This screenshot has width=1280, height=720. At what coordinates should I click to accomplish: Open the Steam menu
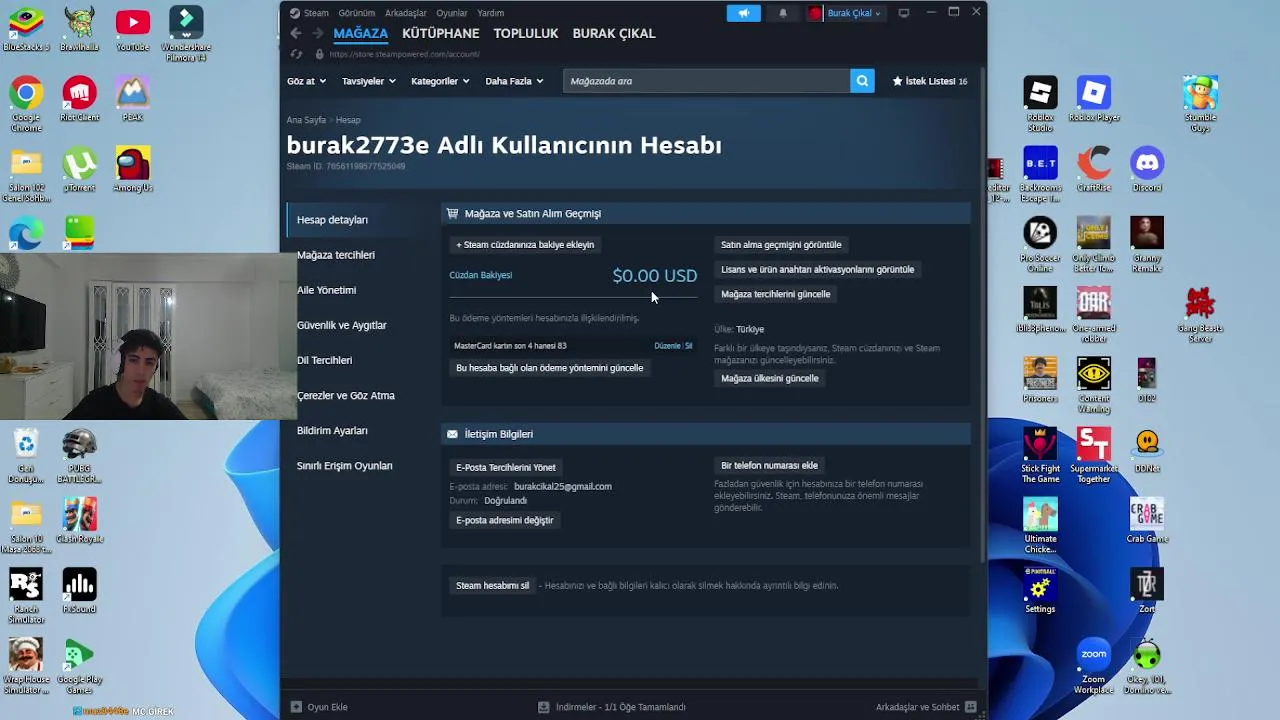coord(316,13)
